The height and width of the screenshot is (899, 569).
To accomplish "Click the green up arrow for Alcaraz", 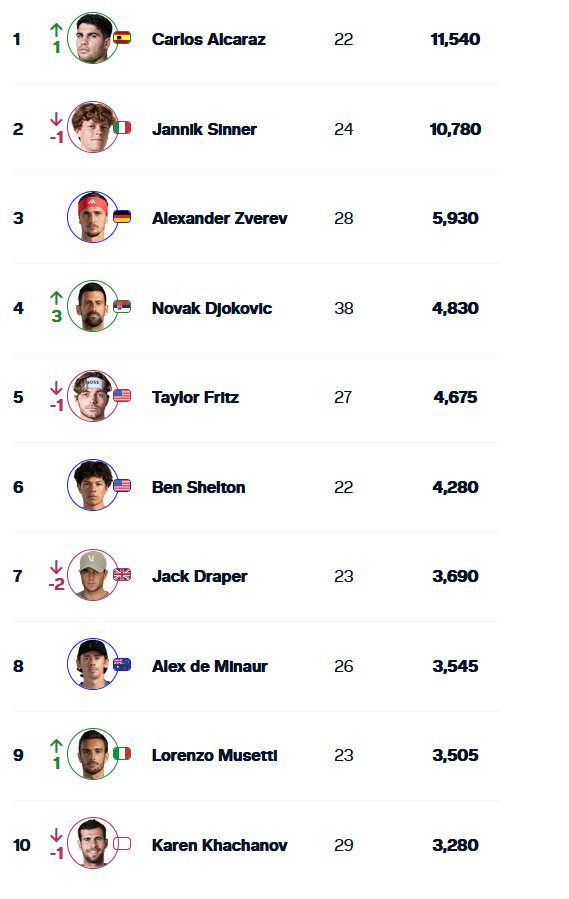I will pyautogui.click(x=56, y=30).
